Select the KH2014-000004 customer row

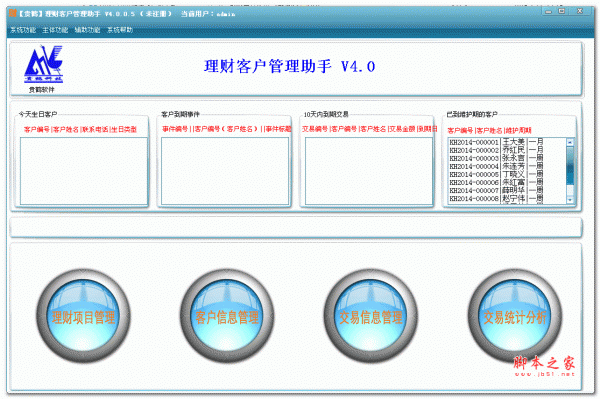click(507, 166)
